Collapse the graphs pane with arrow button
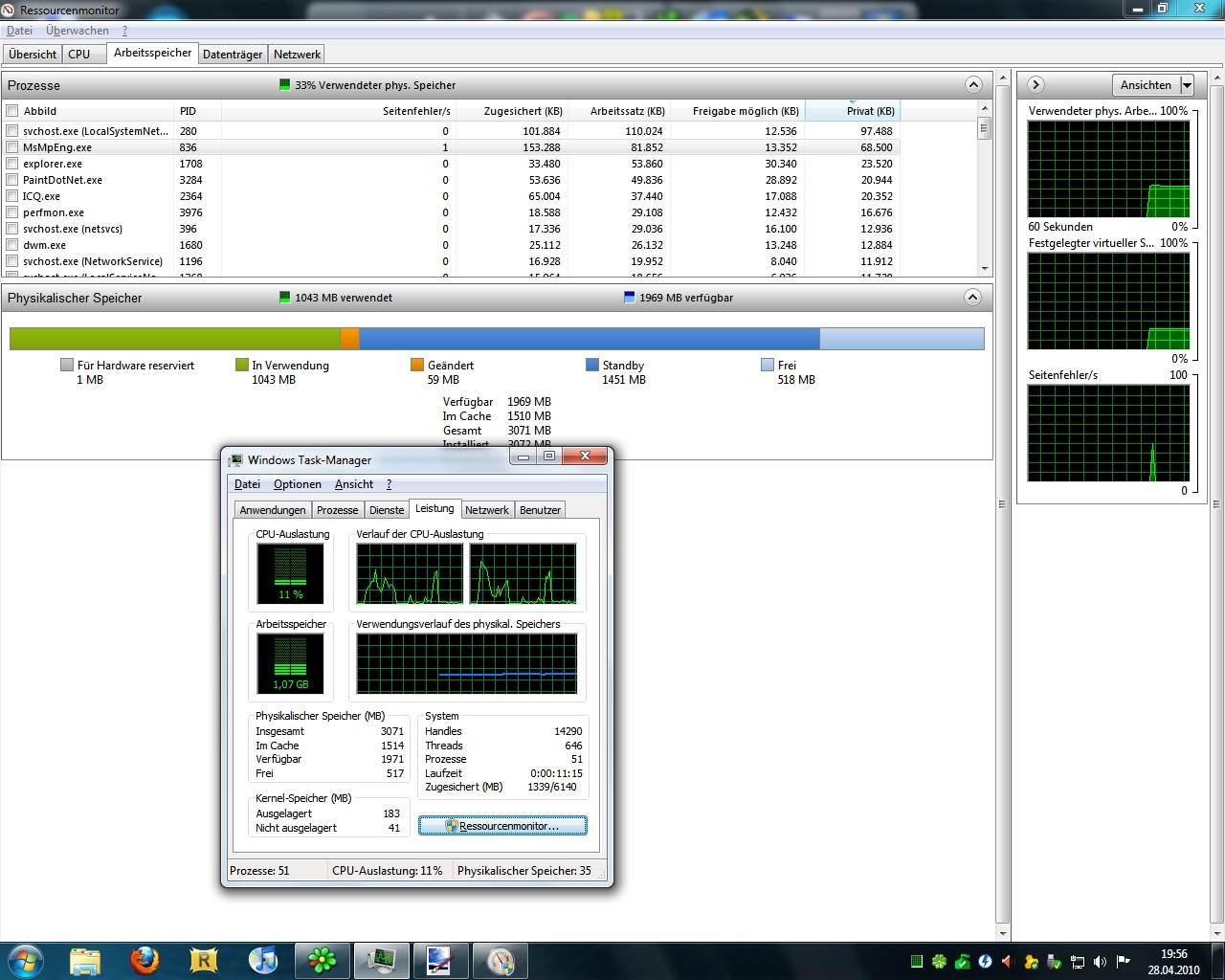 tap(1035, 85)
